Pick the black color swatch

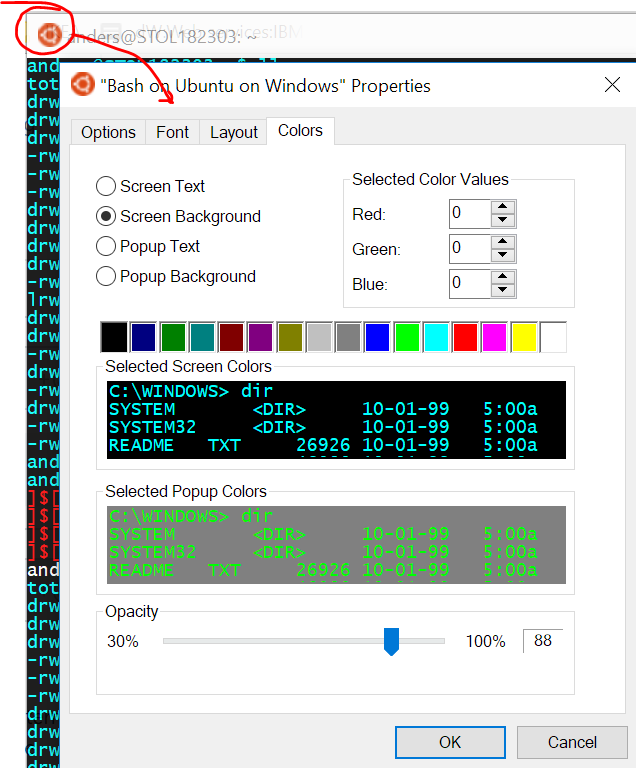114,337
